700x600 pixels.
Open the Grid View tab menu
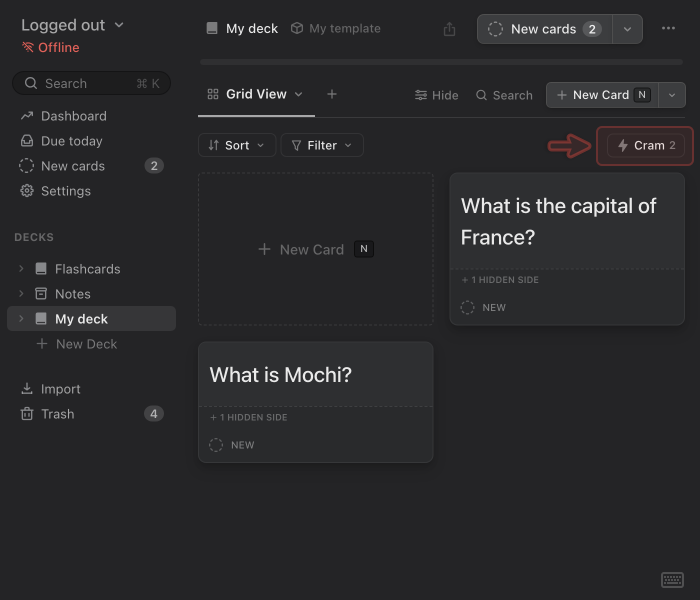[255, 94]
